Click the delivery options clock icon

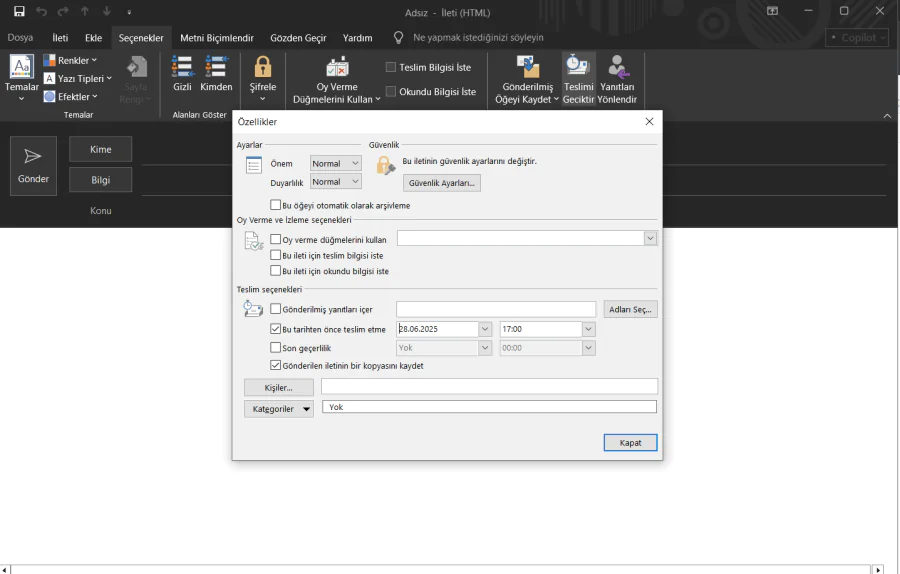pos(253,309)
